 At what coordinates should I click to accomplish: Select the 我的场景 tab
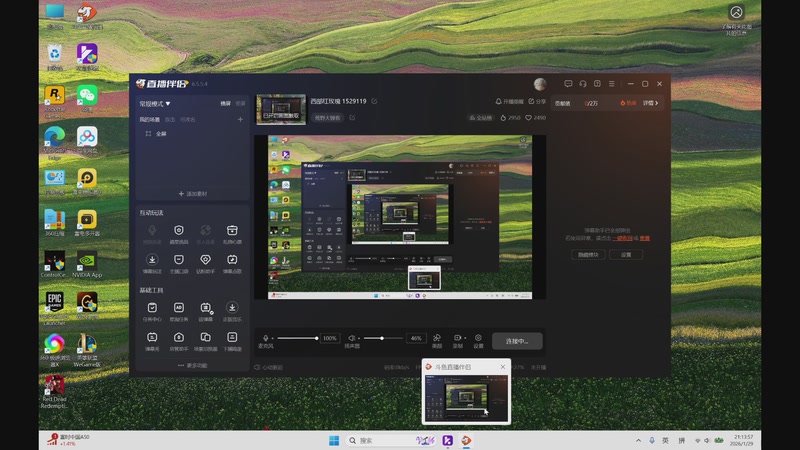[x=149, y=119]
